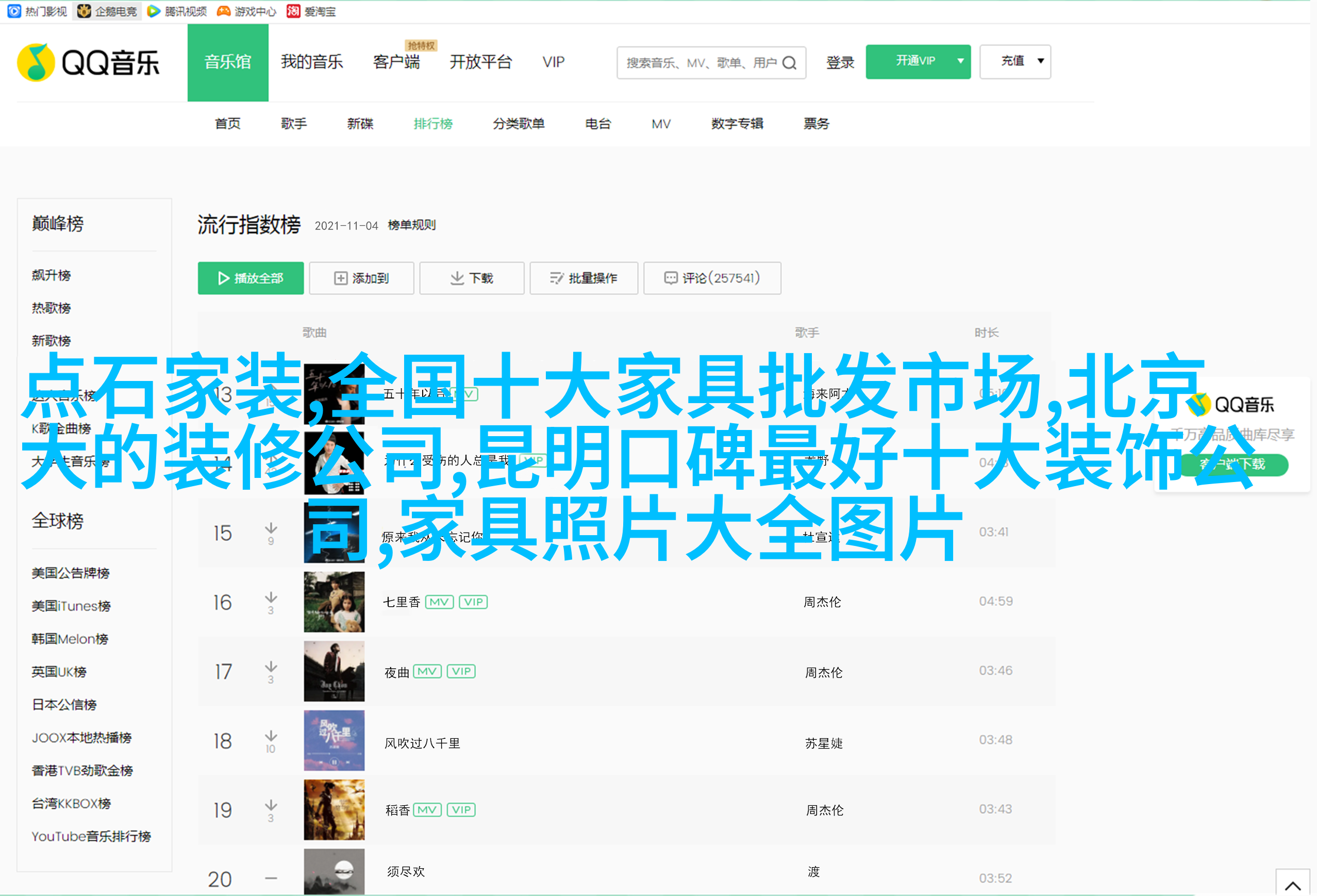Click the QQ音乐 logo
Image resolution: width=1317 pixels, height=896 pixels.
click(89, 62)
